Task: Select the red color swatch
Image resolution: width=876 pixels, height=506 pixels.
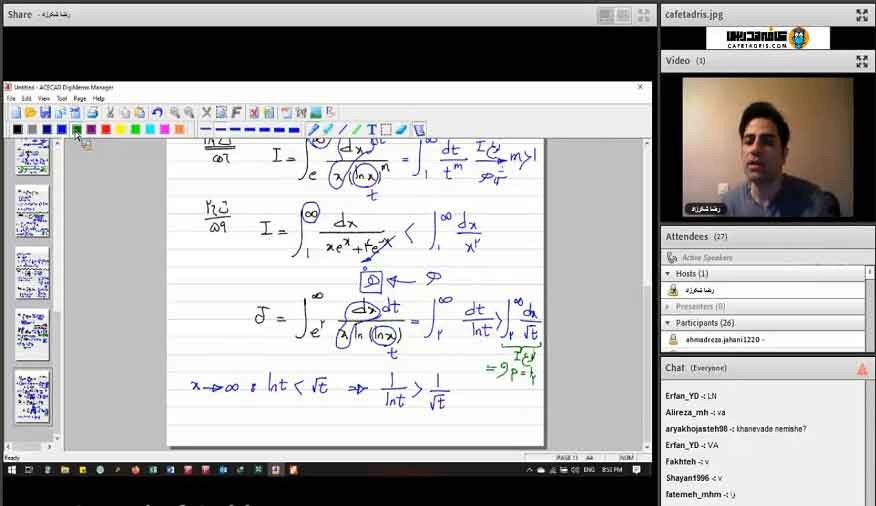Action: coord(106,130)
